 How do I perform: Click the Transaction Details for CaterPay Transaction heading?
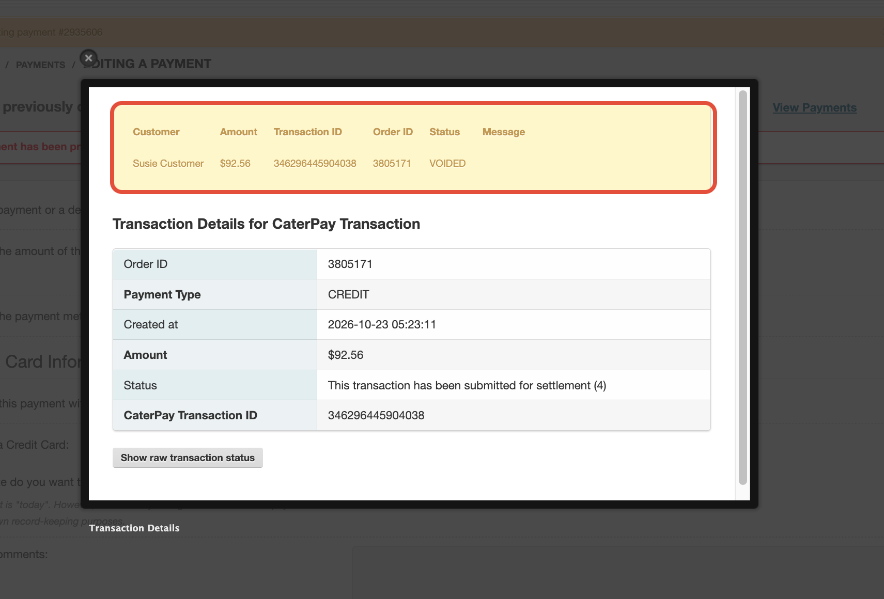point(266,224)
